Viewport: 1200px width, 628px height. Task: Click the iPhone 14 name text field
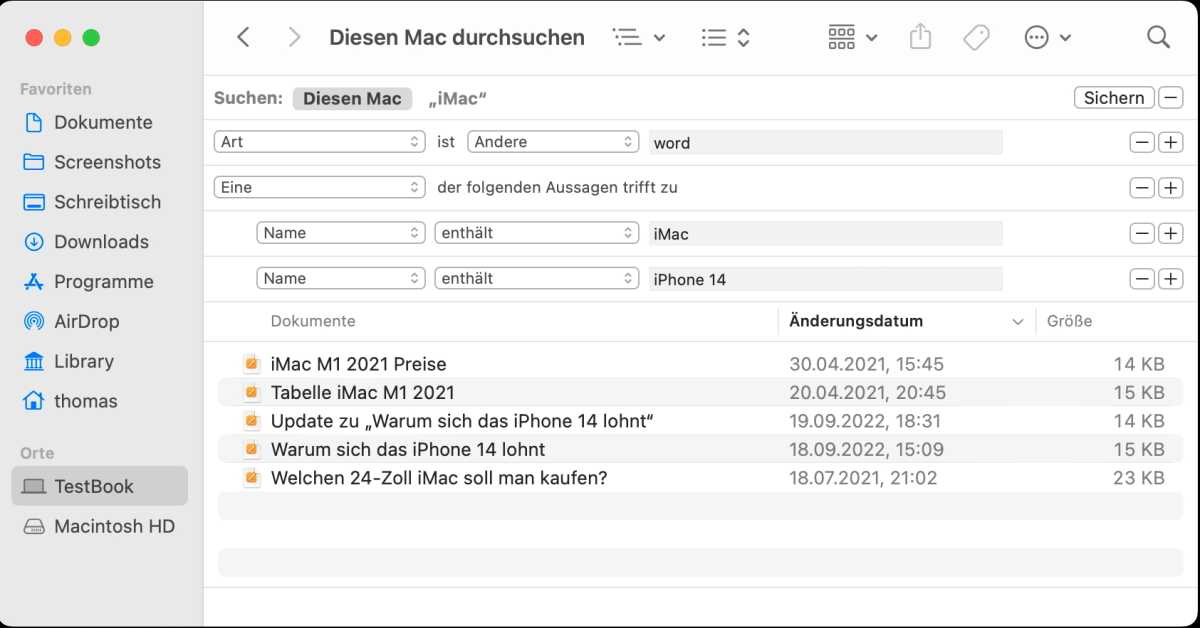pos(825,279)
